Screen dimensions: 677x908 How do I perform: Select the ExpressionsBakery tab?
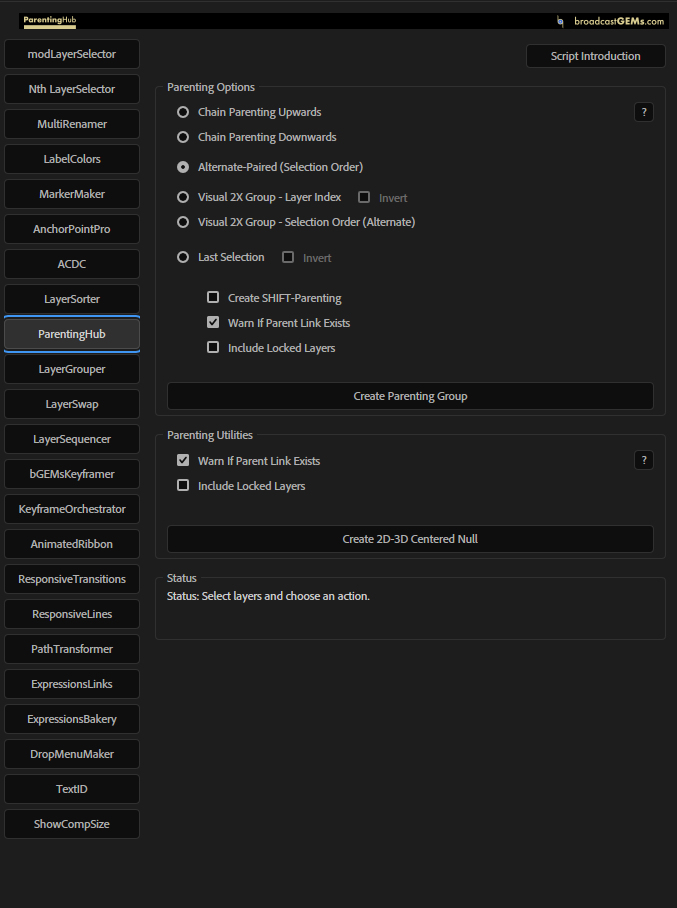72,719
